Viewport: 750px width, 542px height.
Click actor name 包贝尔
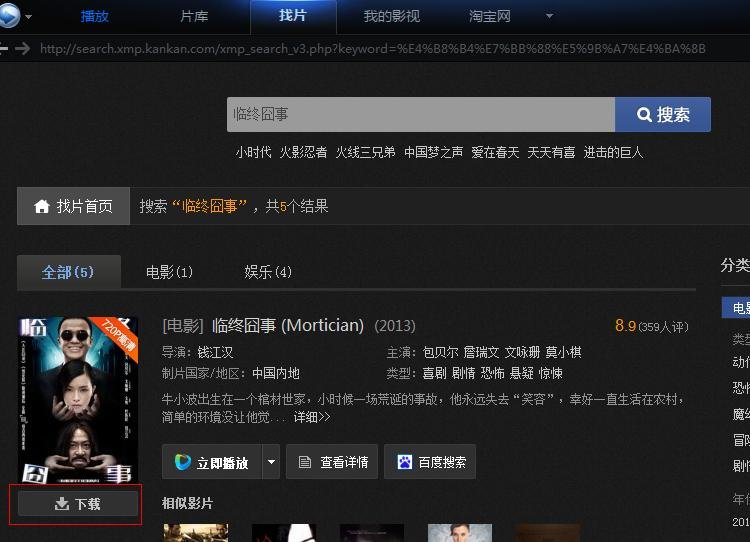tap(440, 353)
